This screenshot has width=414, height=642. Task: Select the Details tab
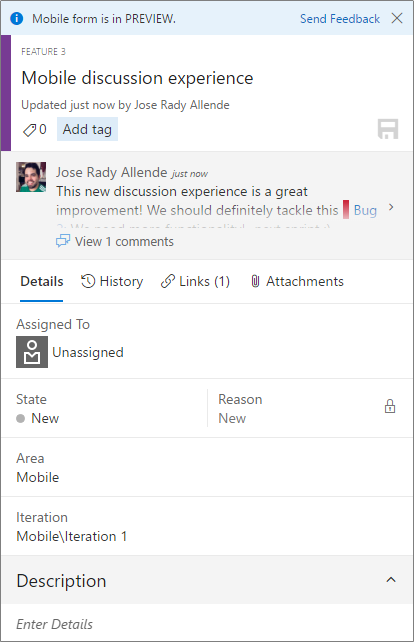(42, 281)
